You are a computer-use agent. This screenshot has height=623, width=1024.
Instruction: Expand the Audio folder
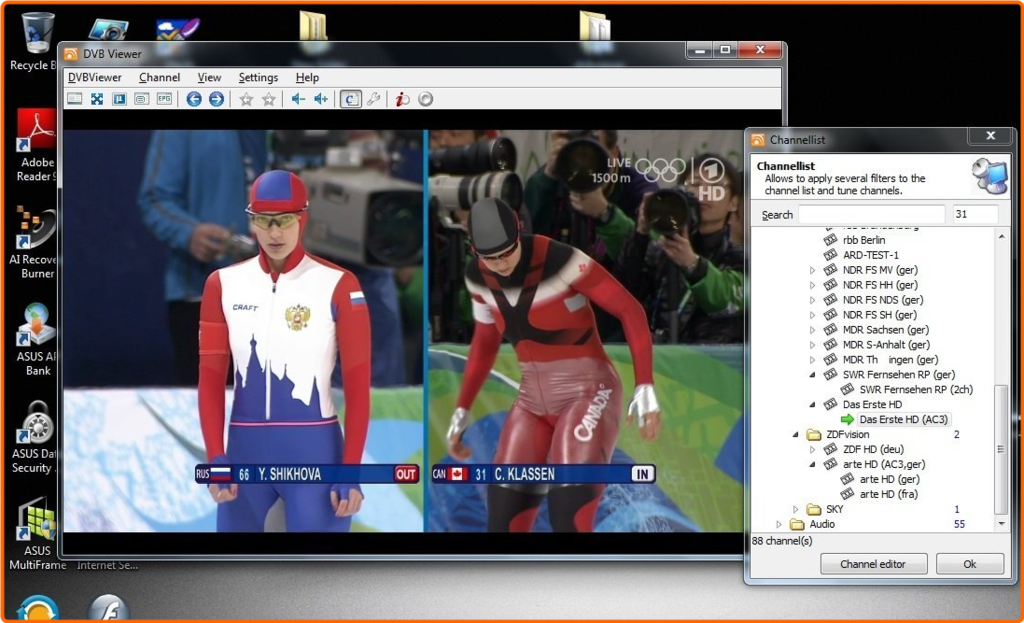tap(778, 524)
